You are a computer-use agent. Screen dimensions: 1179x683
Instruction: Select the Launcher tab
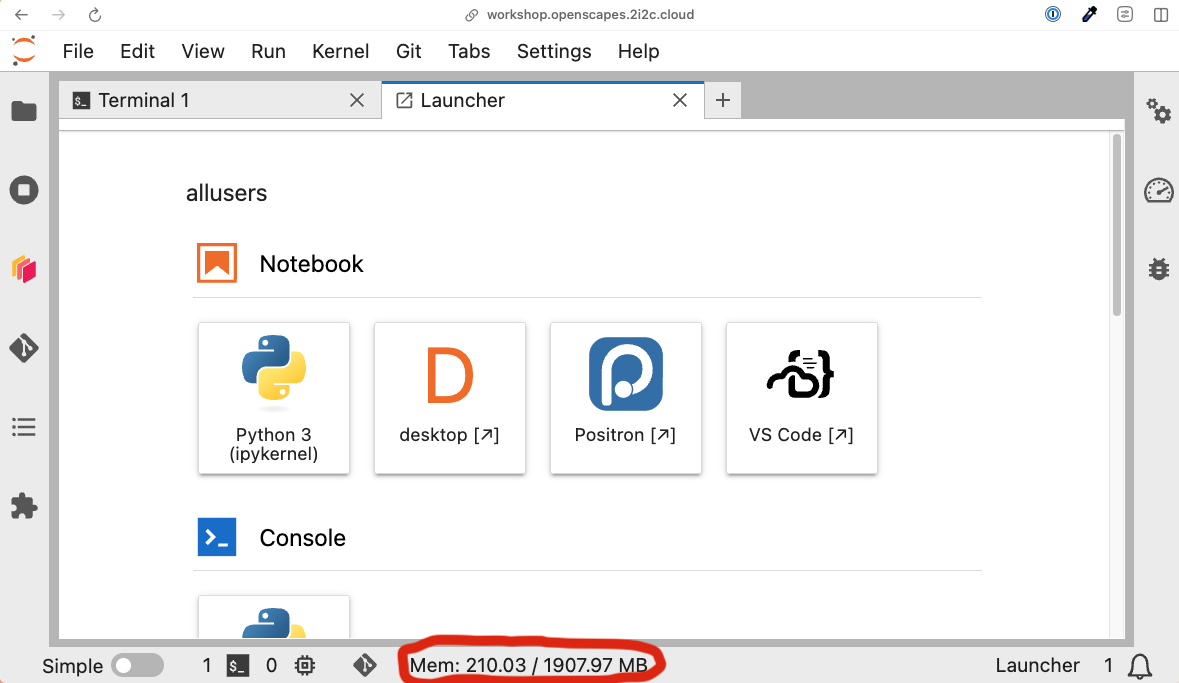pos(543,100)
